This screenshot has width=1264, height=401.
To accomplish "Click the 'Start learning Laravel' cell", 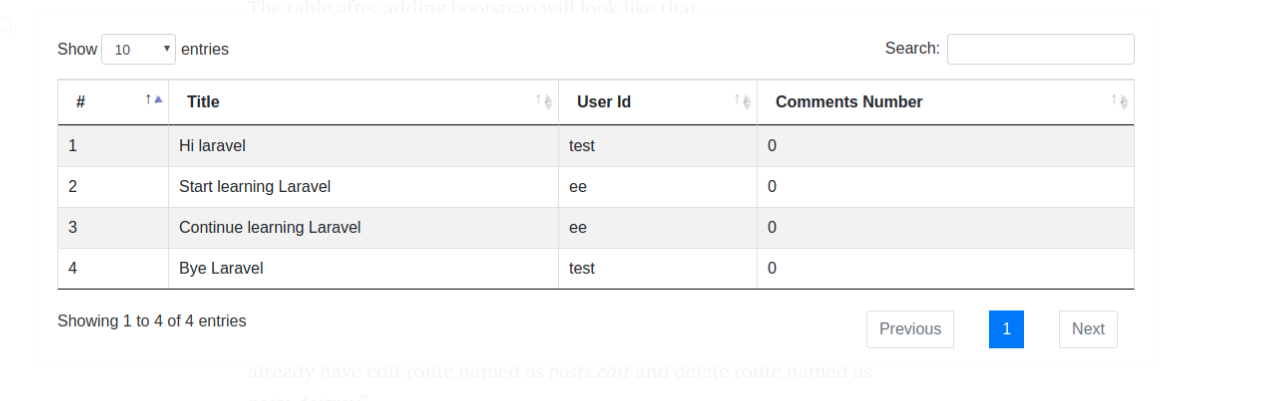I will (254, 187).
